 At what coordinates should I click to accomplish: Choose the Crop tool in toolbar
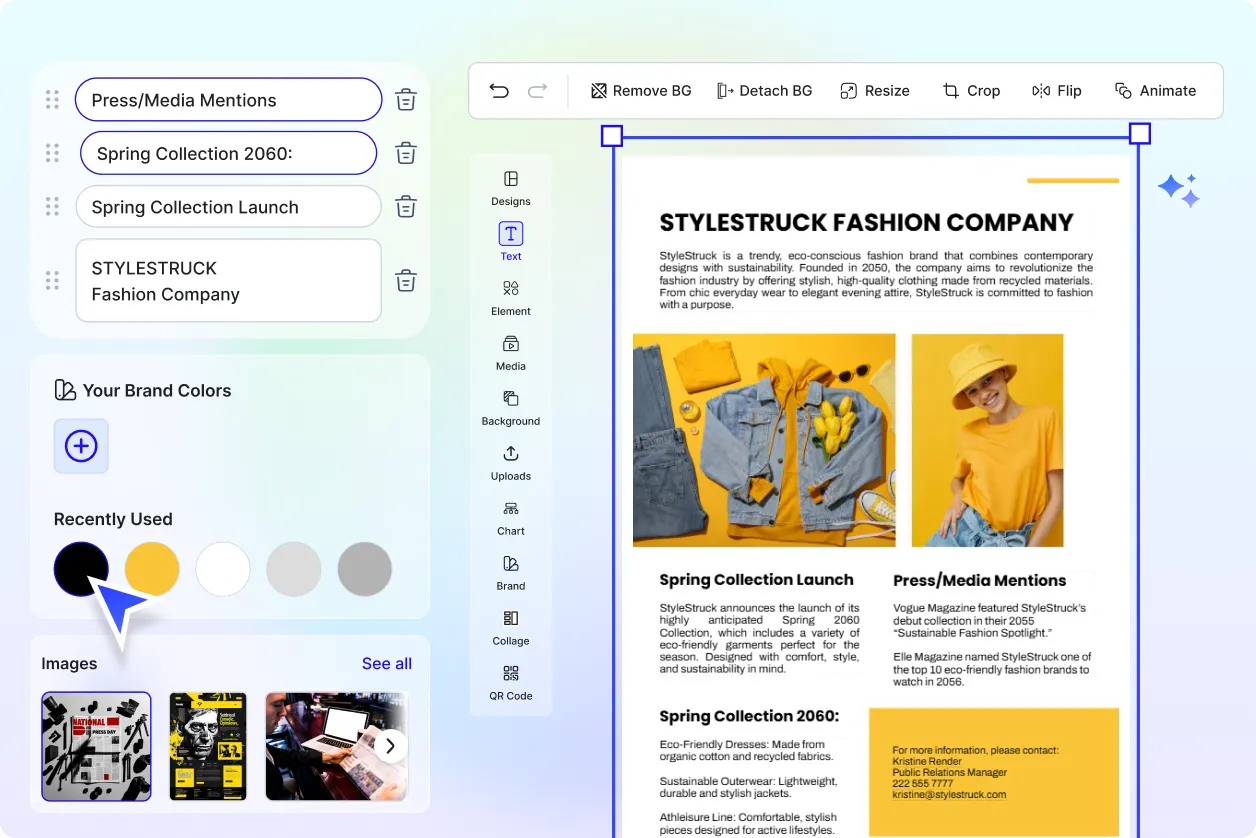(x=971, y=91)
